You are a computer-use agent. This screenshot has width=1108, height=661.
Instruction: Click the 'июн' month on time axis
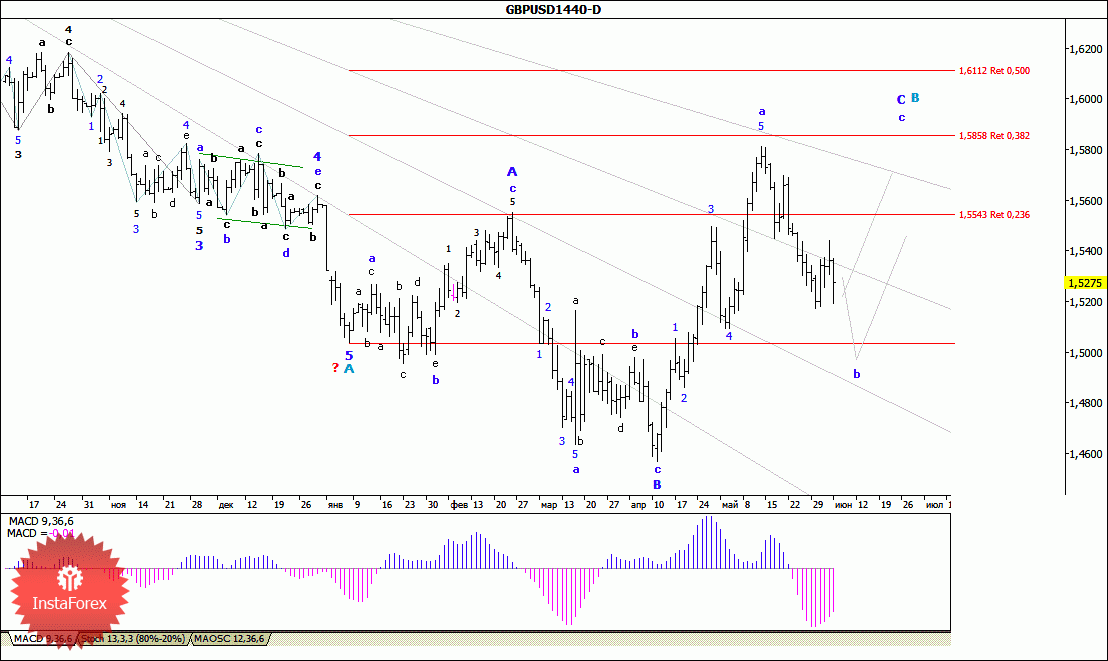843,505
